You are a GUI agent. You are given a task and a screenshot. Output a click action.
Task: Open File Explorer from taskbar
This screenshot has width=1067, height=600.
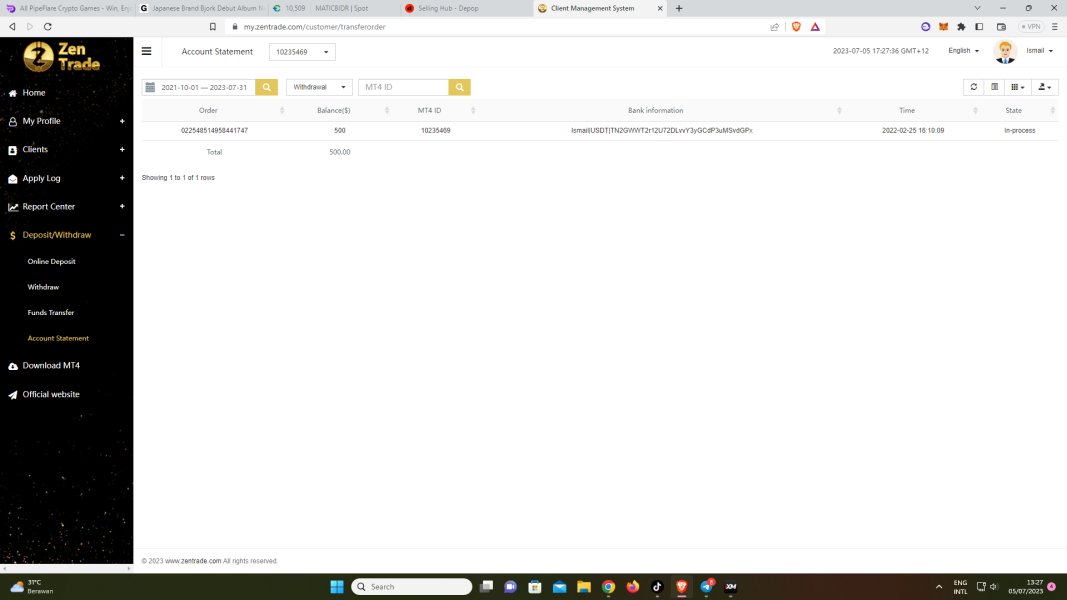pyautogui.click(x=584, y=586)
